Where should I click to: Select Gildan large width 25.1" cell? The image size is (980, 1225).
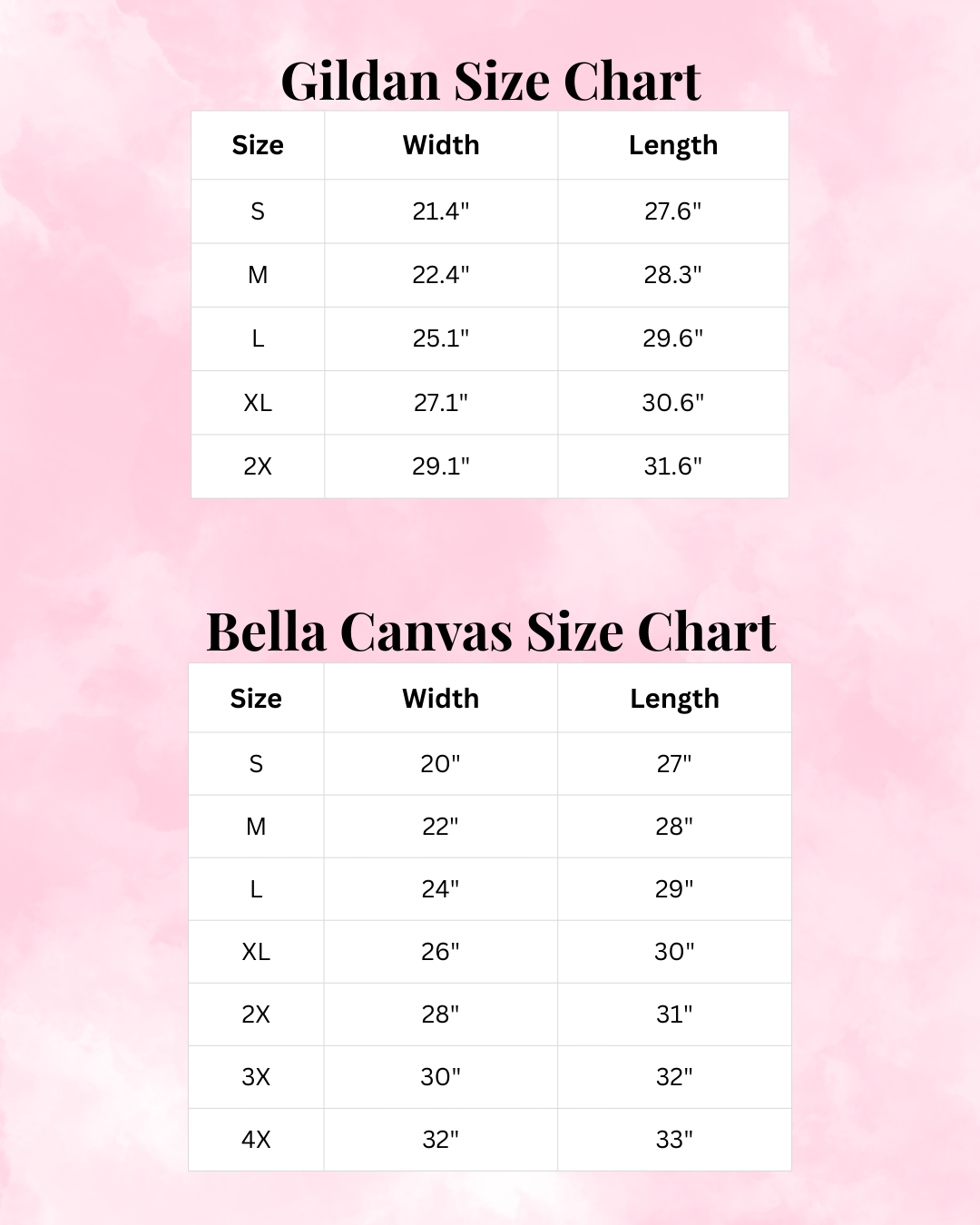(x=441, y=338)
